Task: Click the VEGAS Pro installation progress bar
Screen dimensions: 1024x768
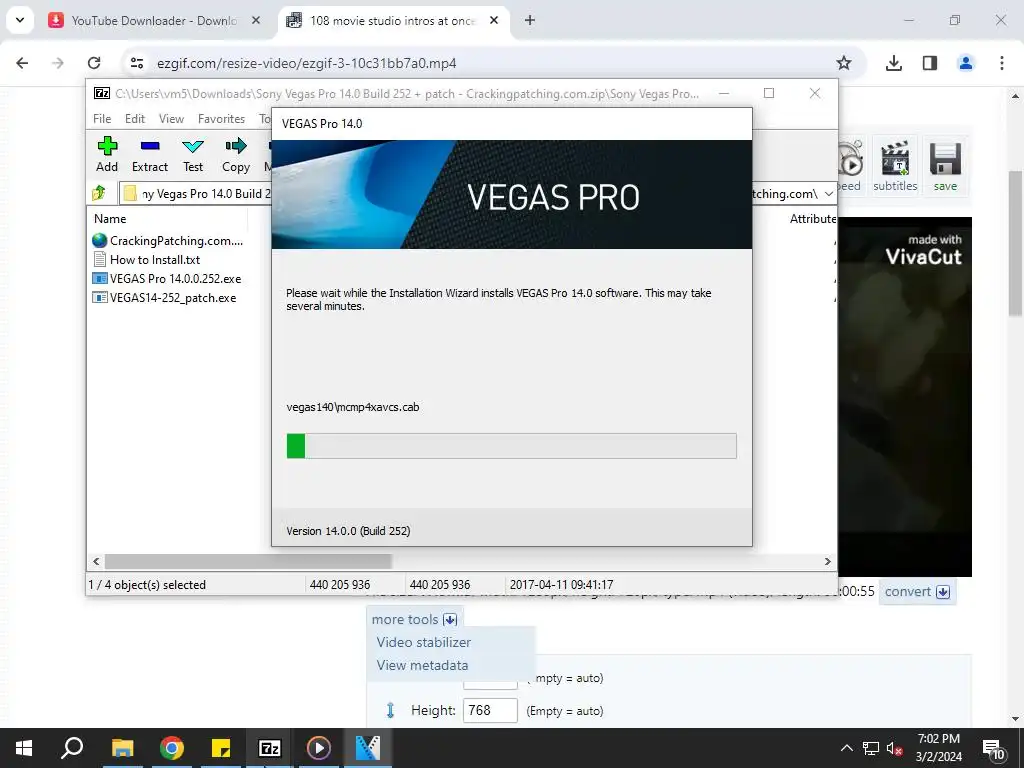Action: 511,445
